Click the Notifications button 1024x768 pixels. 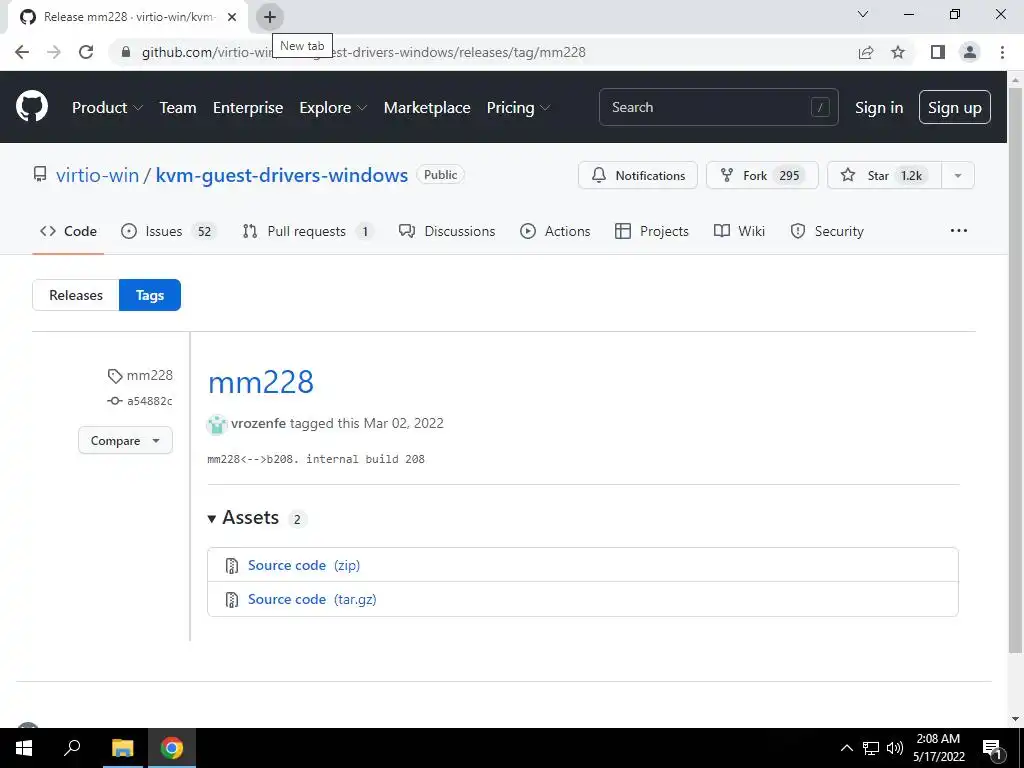[x=637, y=175]
